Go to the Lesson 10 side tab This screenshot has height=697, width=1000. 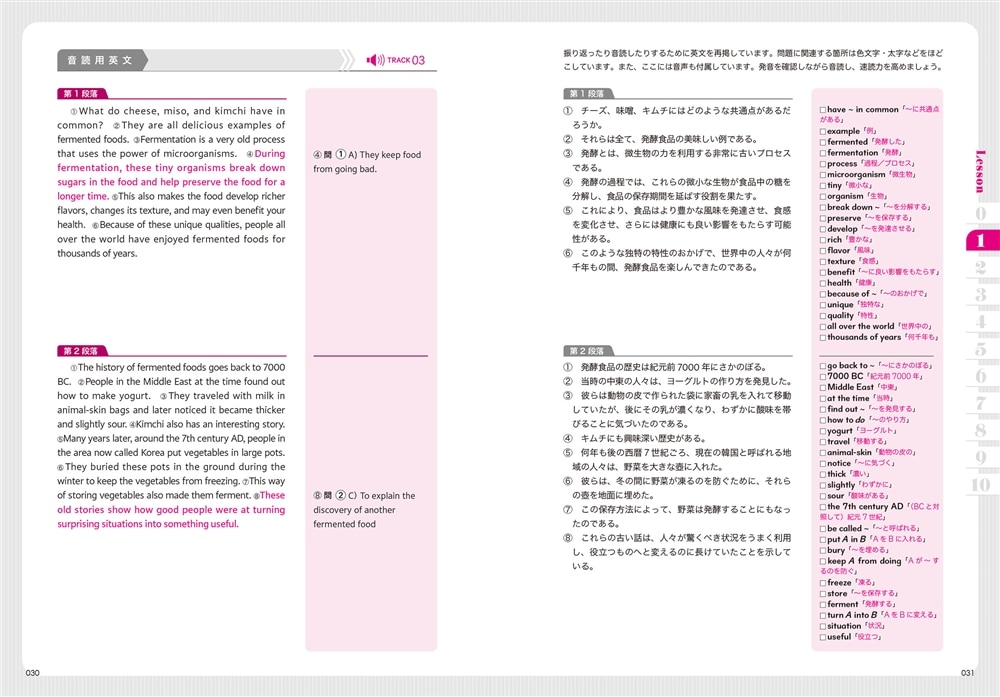[981, 485]
